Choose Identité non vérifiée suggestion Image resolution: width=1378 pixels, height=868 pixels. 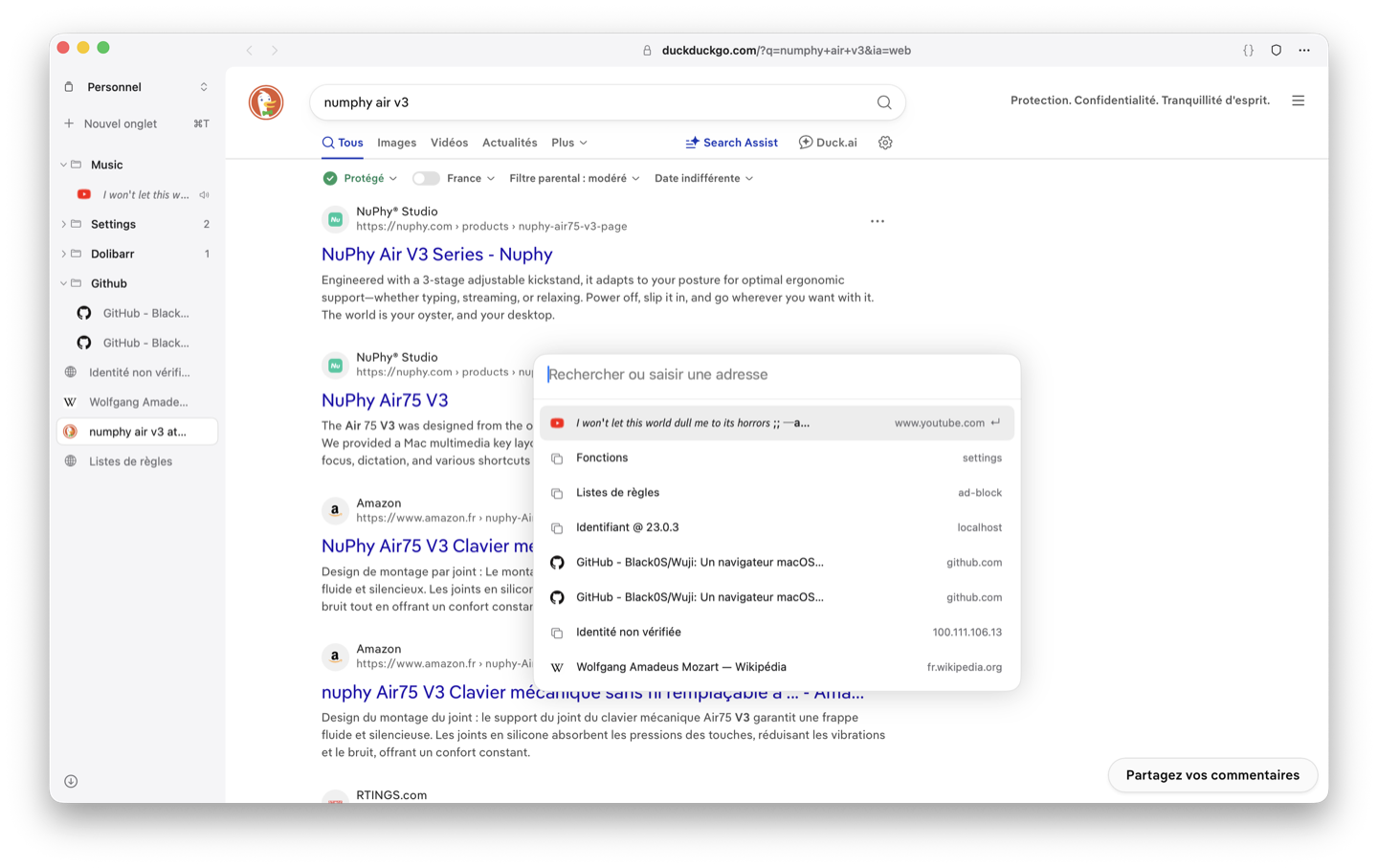pyautogui.click(x=777, y=633)
